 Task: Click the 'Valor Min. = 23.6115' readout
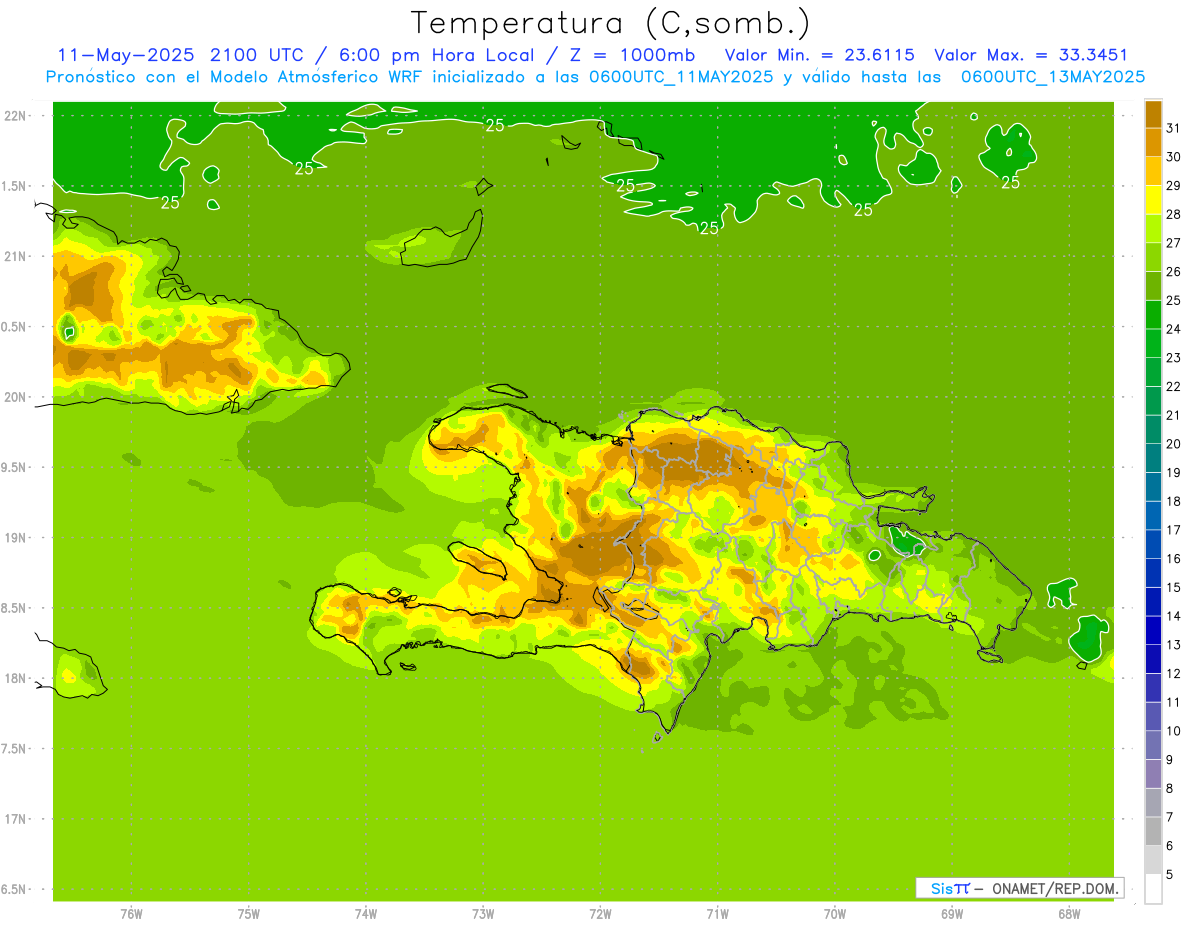pos(819,54)
